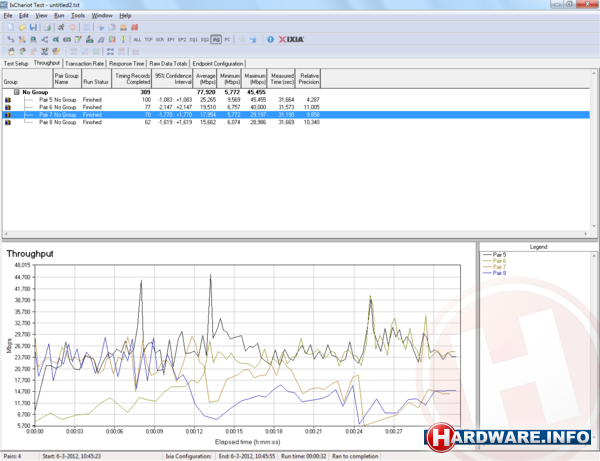Switch to the Transaction Rate tab
600x461 pixels.
pyautogui.click(x=85, y=63)
